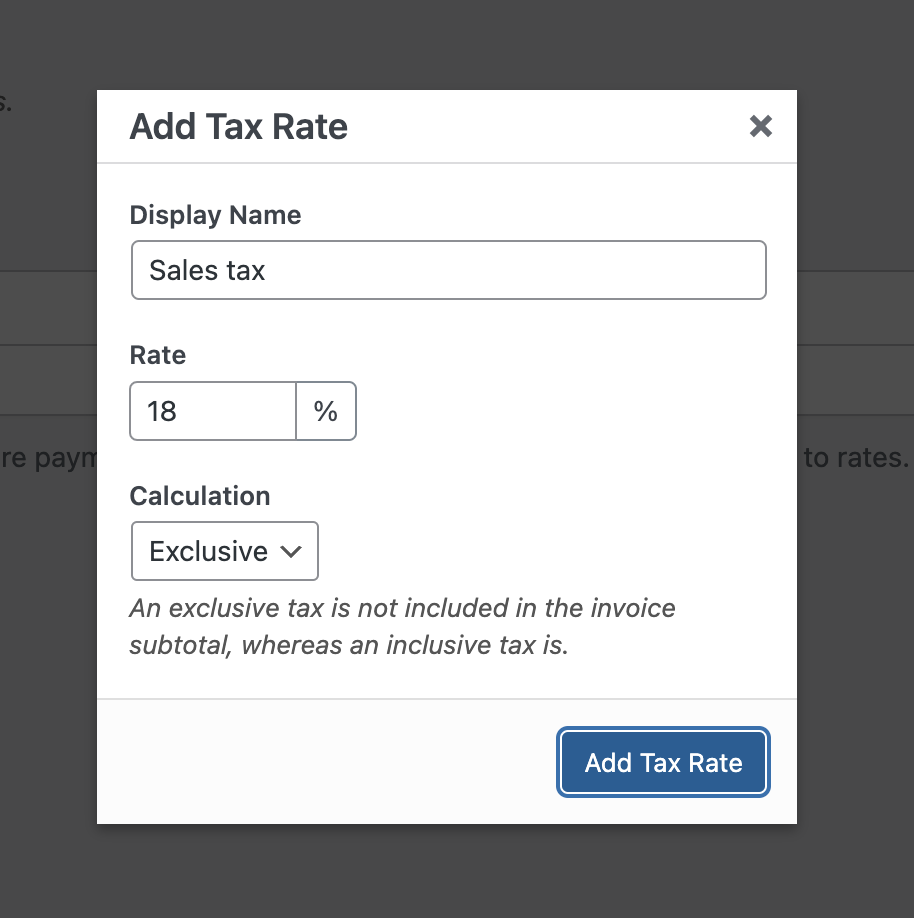Click the percent symbol beside Rate
This screenshot has height=918, width=914.
point(326,411)
